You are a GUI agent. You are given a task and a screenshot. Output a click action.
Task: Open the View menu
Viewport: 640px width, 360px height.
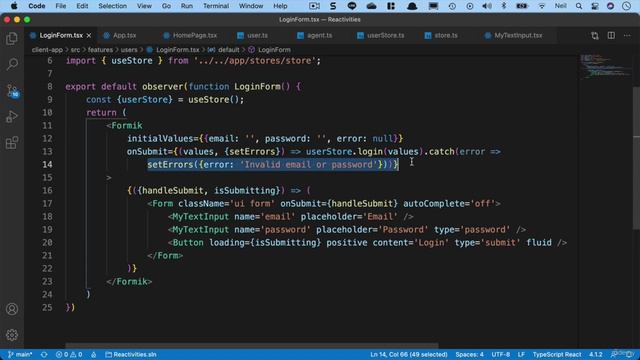[x=144, y=6]
